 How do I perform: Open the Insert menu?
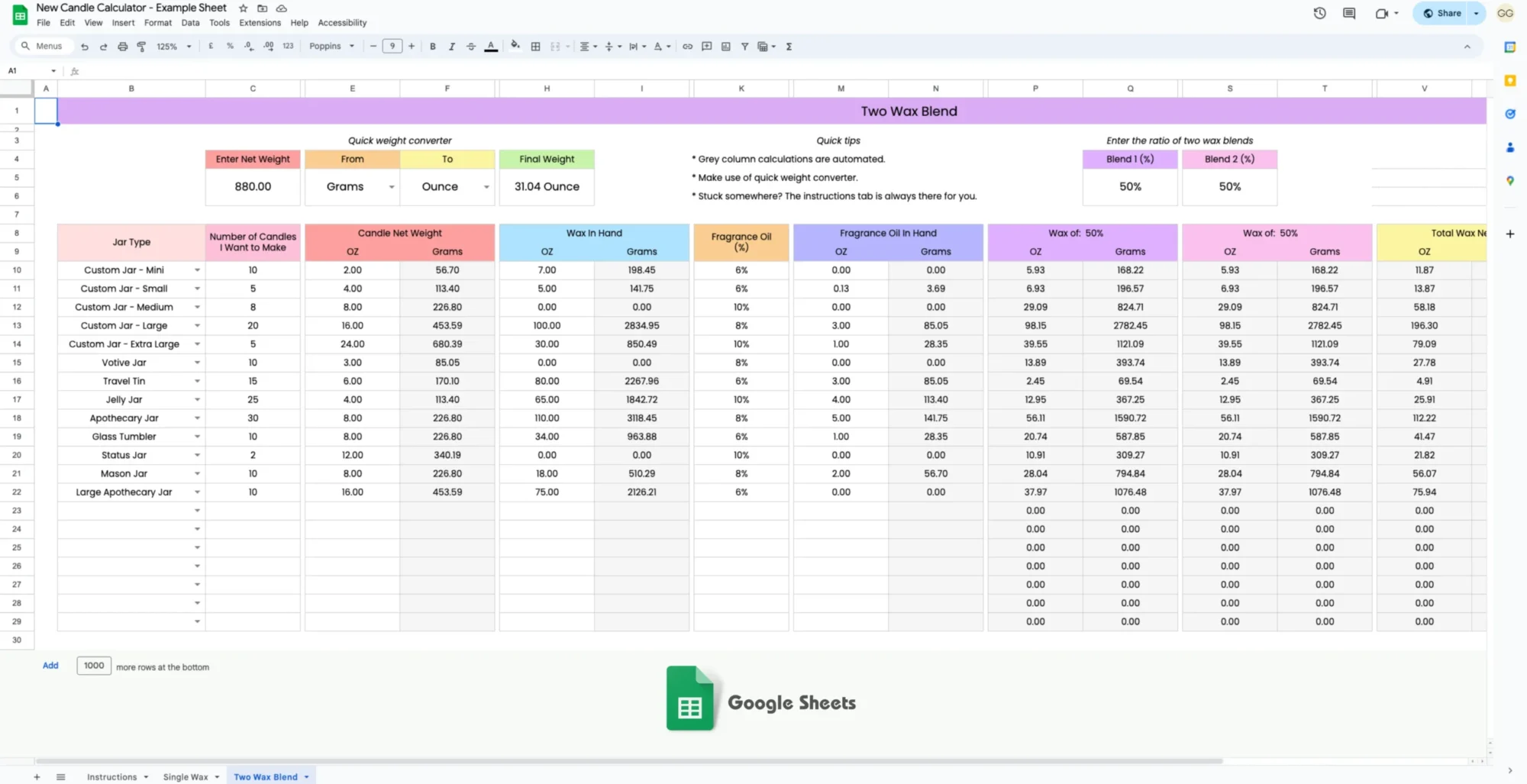pos(123,23)
